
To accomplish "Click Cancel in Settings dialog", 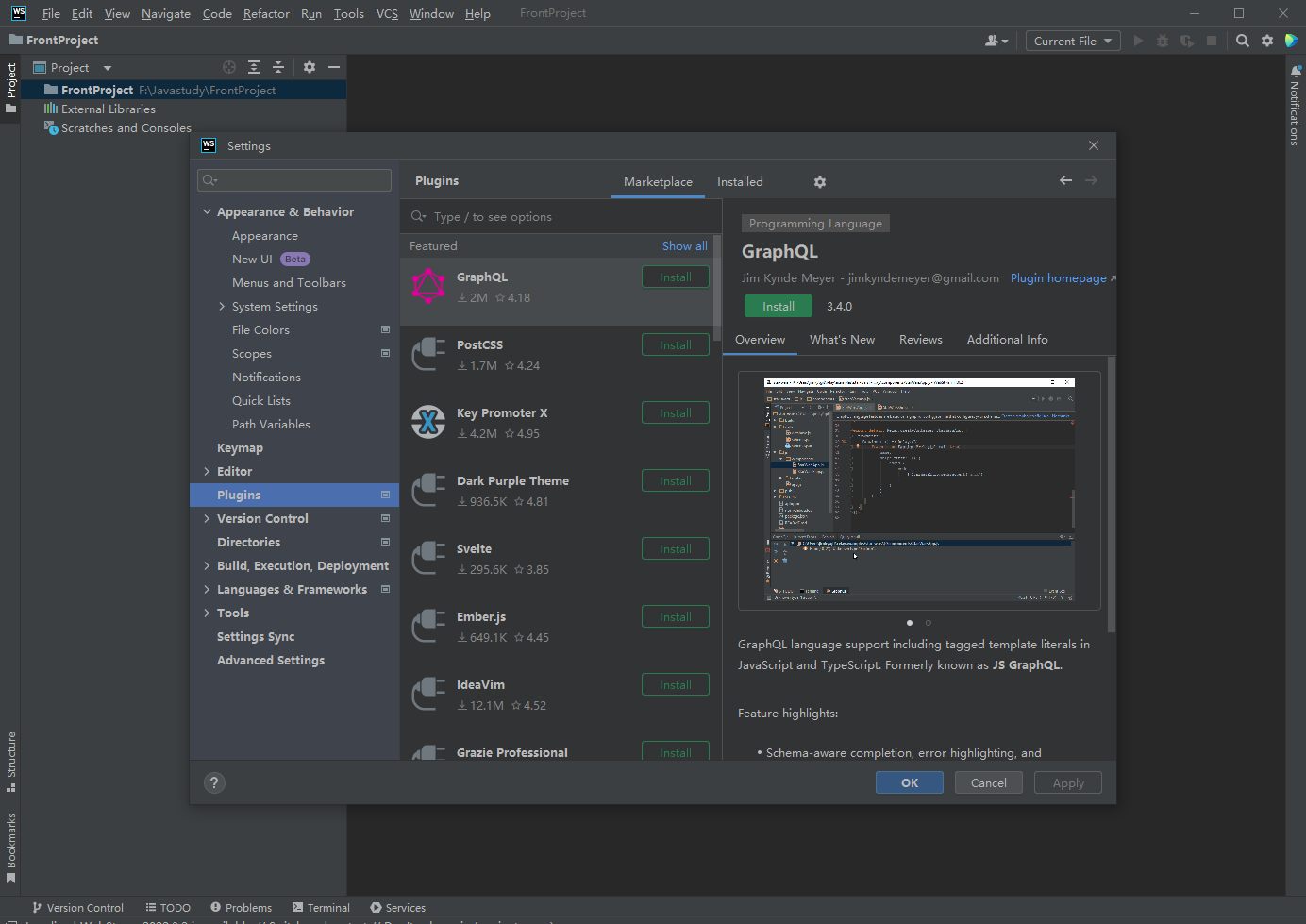I will [x=989, y=783].
